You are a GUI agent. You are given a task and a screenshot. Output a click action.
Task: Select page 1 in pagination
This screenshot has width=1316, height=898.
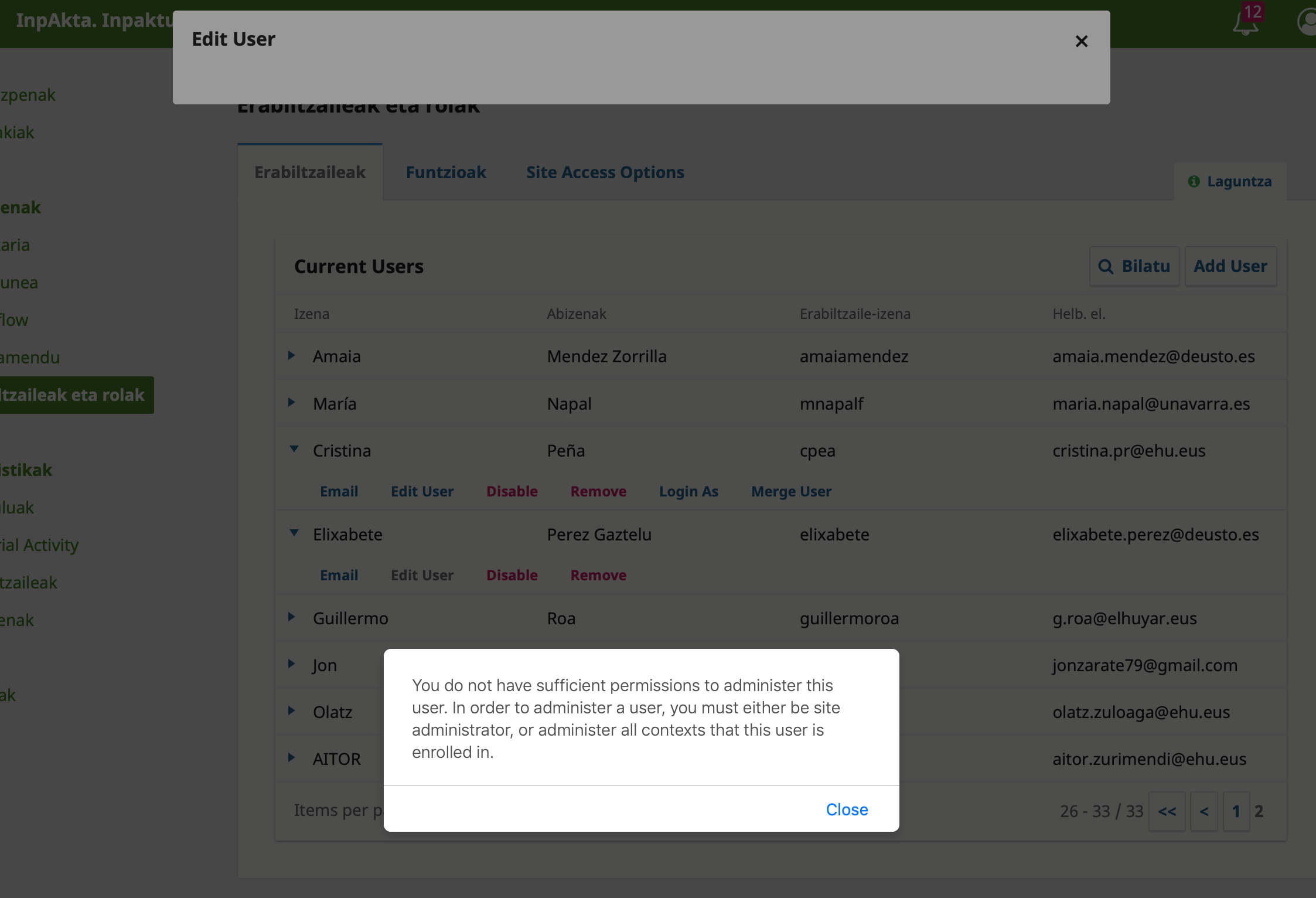1236,812
